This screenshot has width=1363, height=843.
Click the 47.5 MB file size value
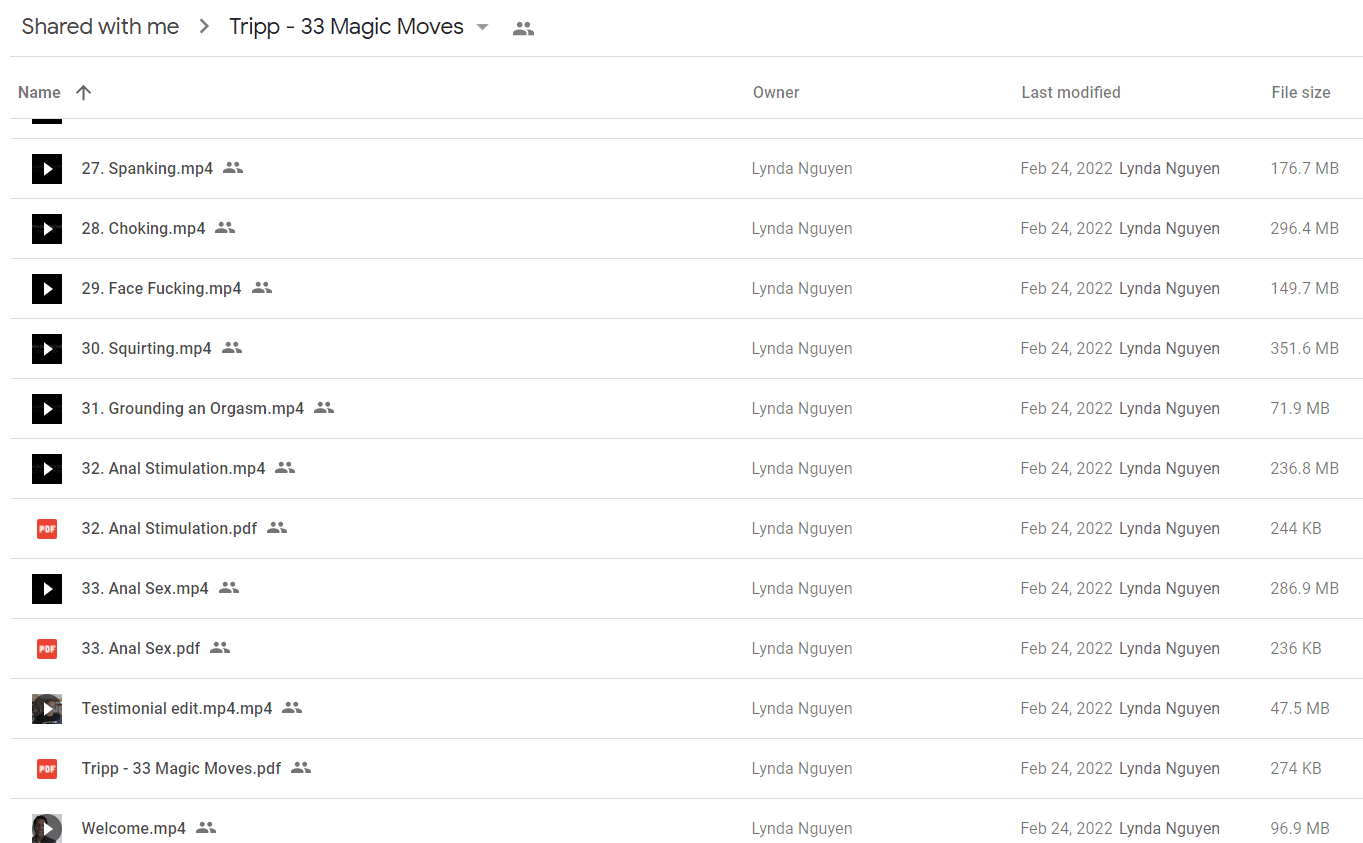click(1300, 708)
